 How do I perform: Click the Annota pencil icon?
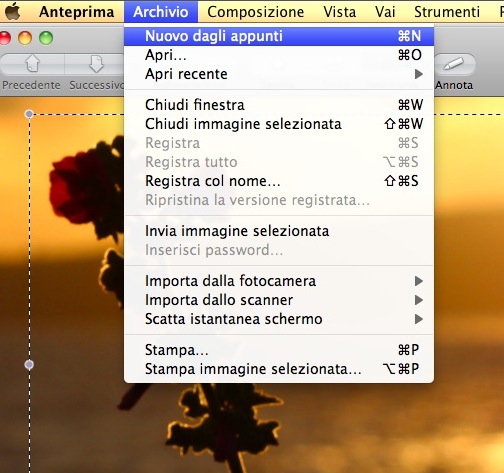(454, 63)
